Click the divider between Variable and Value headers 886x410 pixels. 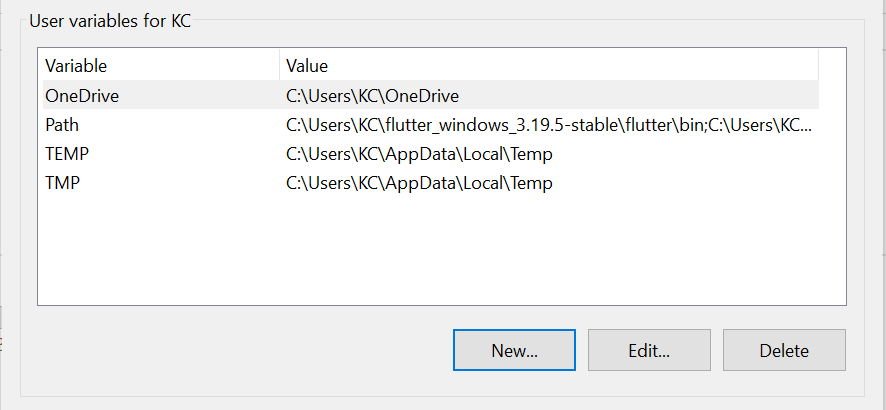coord(279,66)
